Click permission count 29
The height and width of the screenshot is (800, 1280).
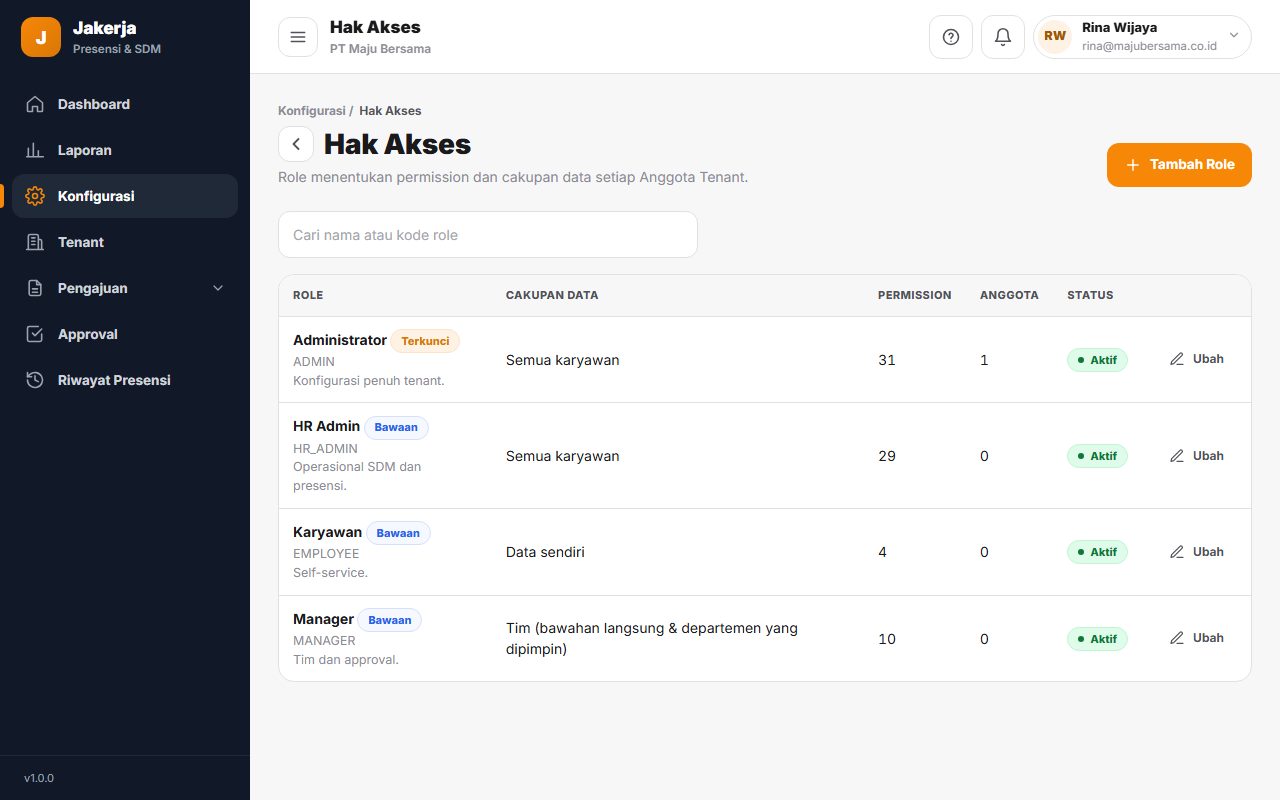887,456
